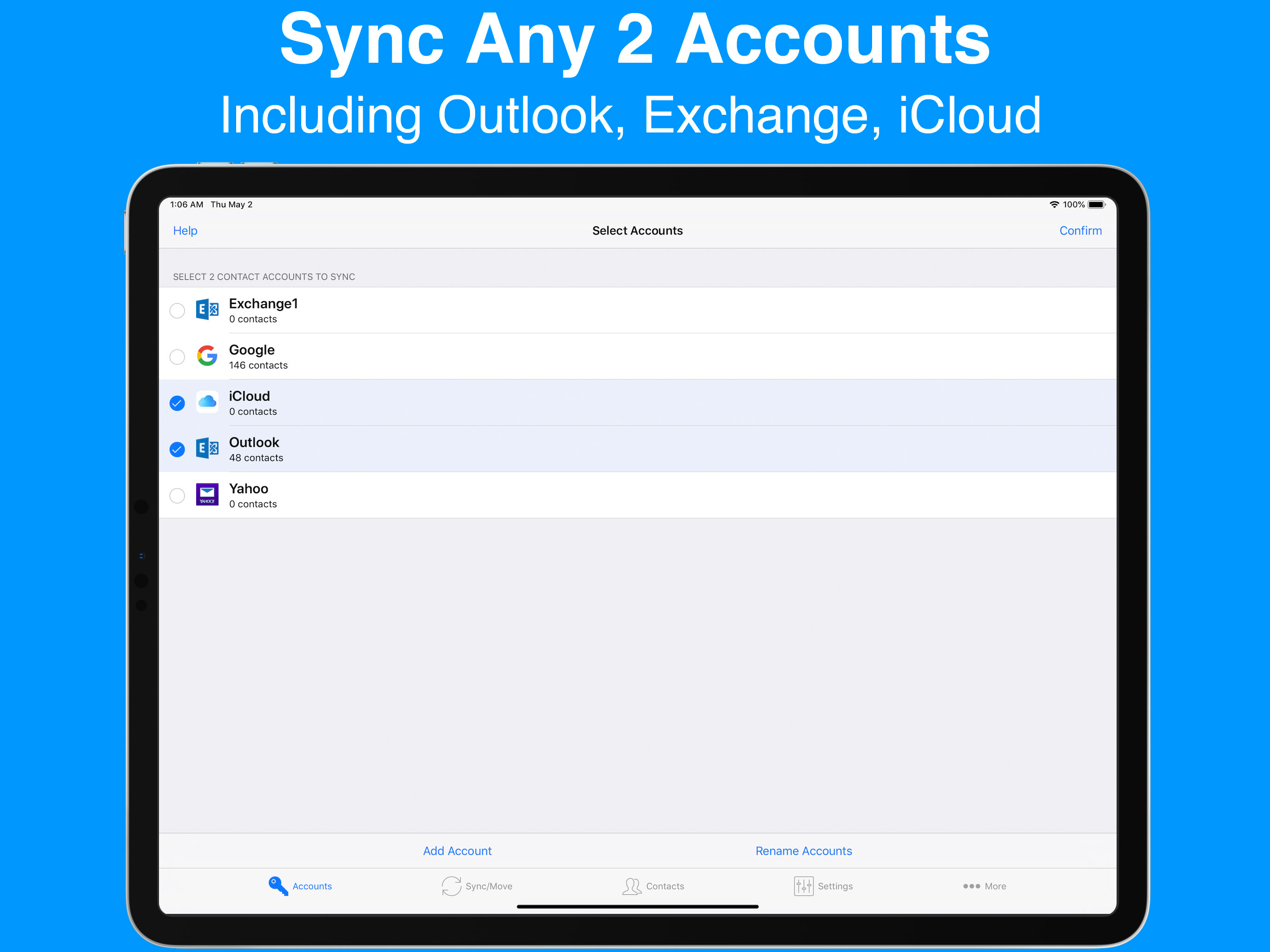Click the iCloud cloud icon
This screenshot has height=952, width=1270.
[207, 403]
